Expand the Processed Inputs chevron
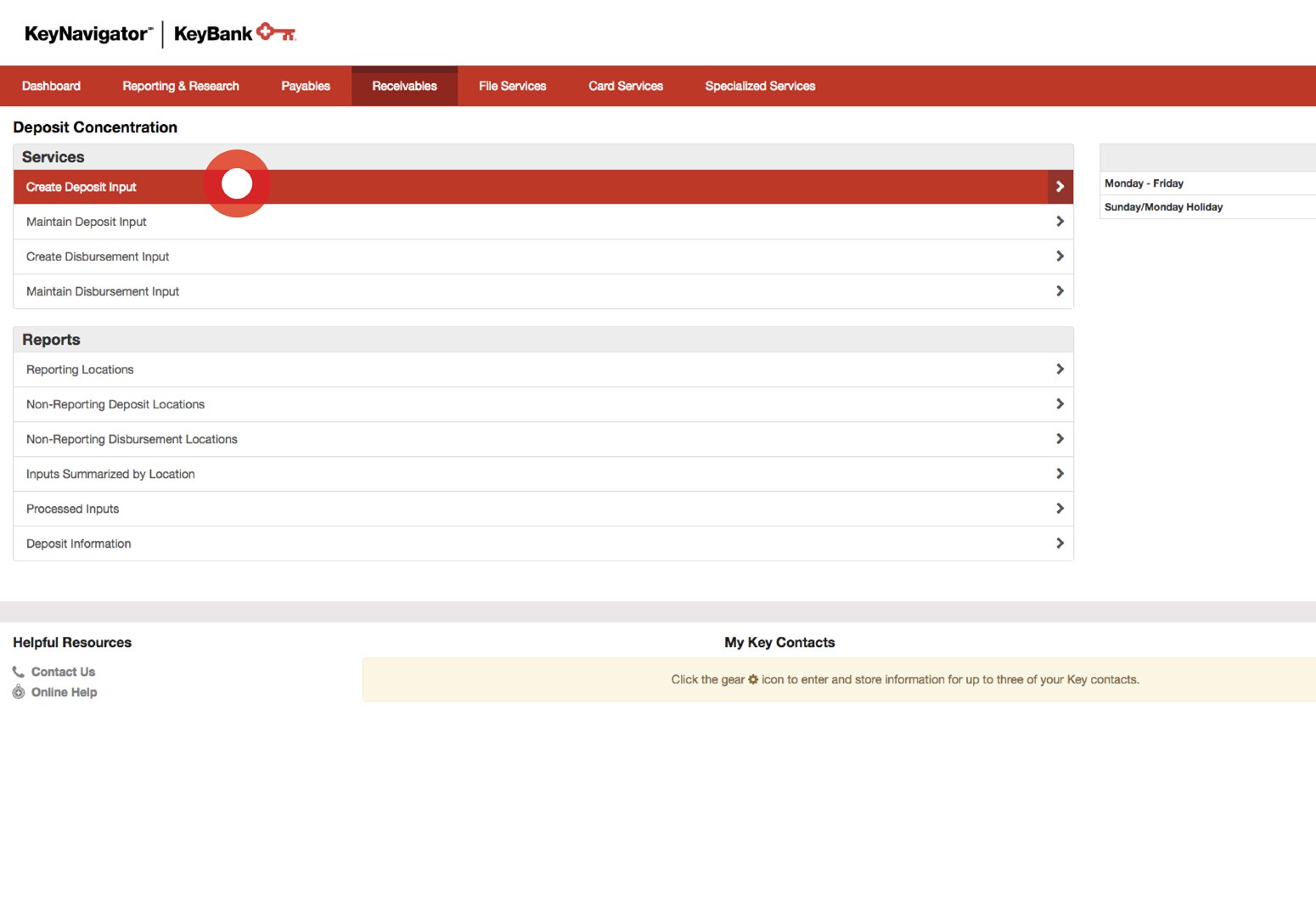Screen dimensions: 1316x923 click(x=1059, y=508)
